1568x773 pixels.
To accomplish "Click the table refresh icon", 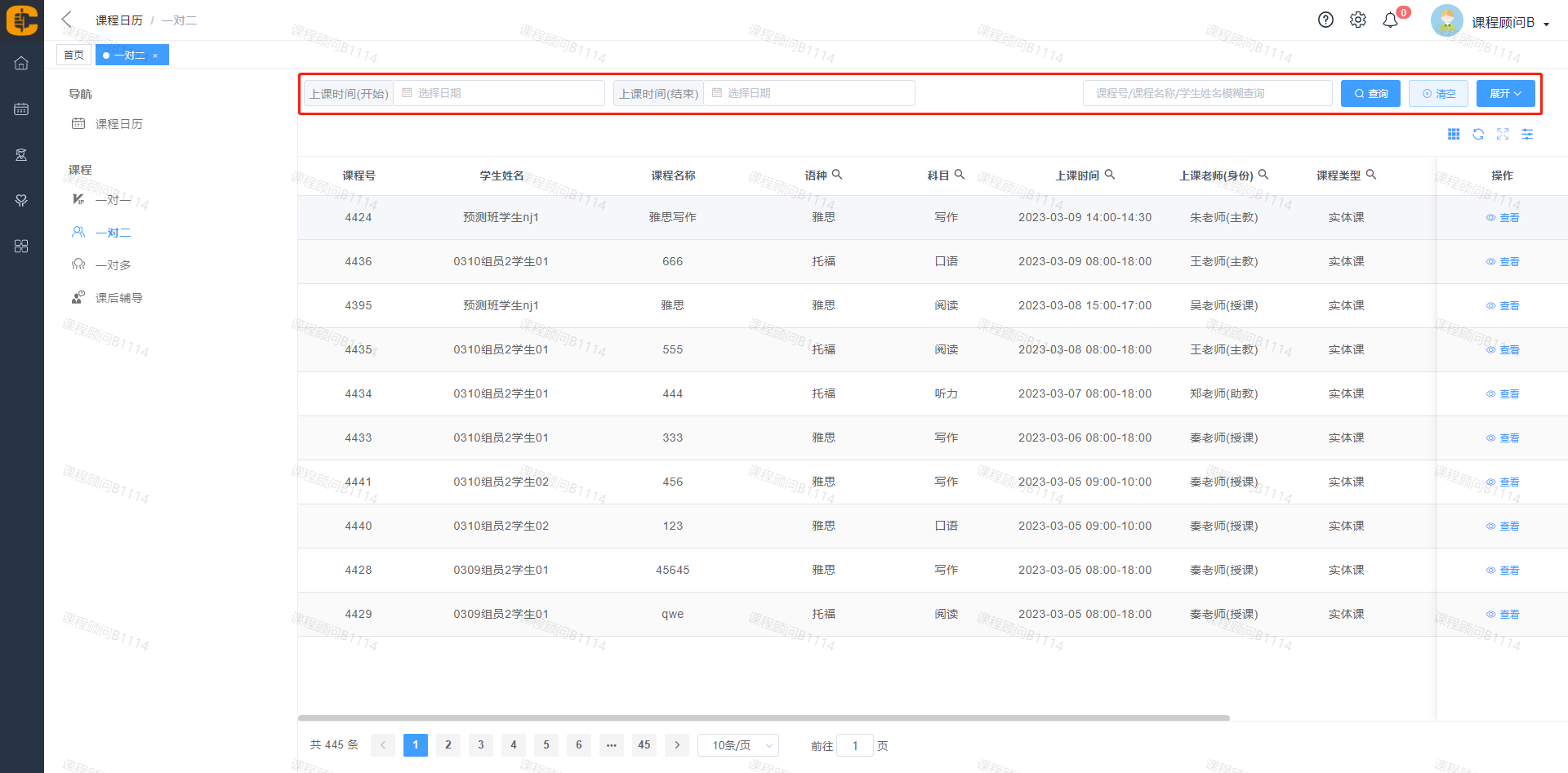I will tap(1478, 135).
